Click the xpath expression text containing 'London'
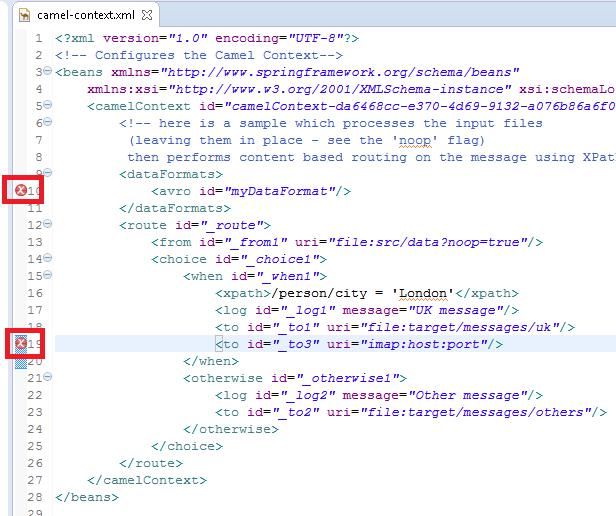Image resolution: width=616 pixels, height=516 pixels. pyautogui.click(x=364, y=293)
